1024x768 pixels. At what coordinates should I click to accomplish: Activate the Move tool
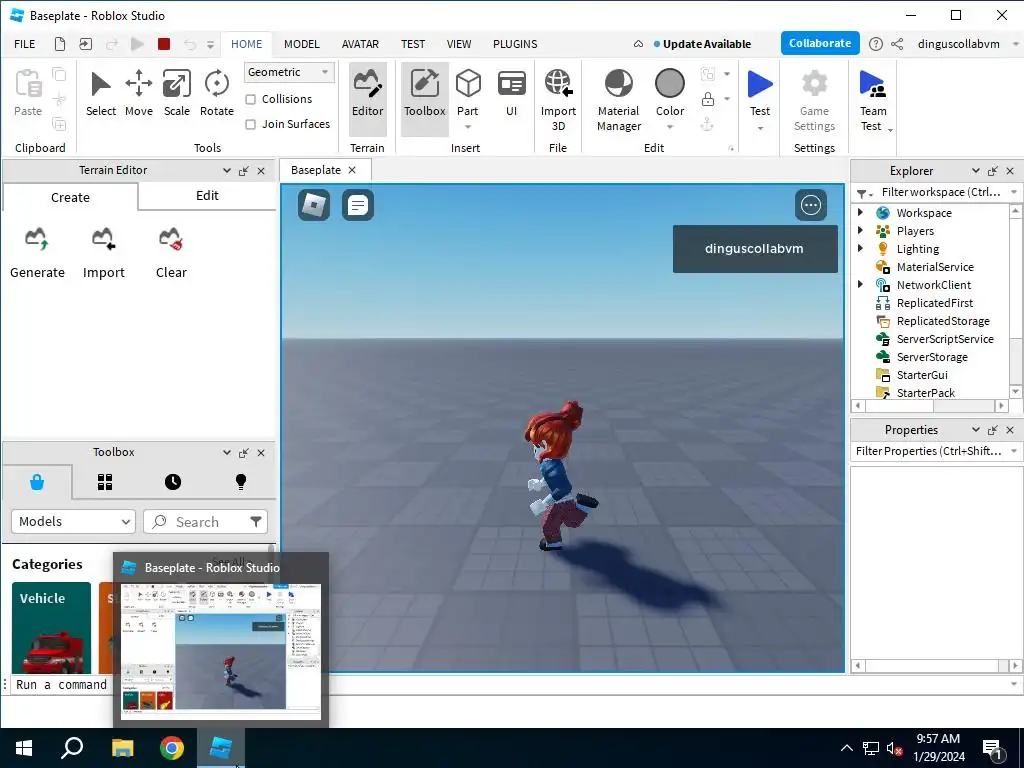pos(138,94)
